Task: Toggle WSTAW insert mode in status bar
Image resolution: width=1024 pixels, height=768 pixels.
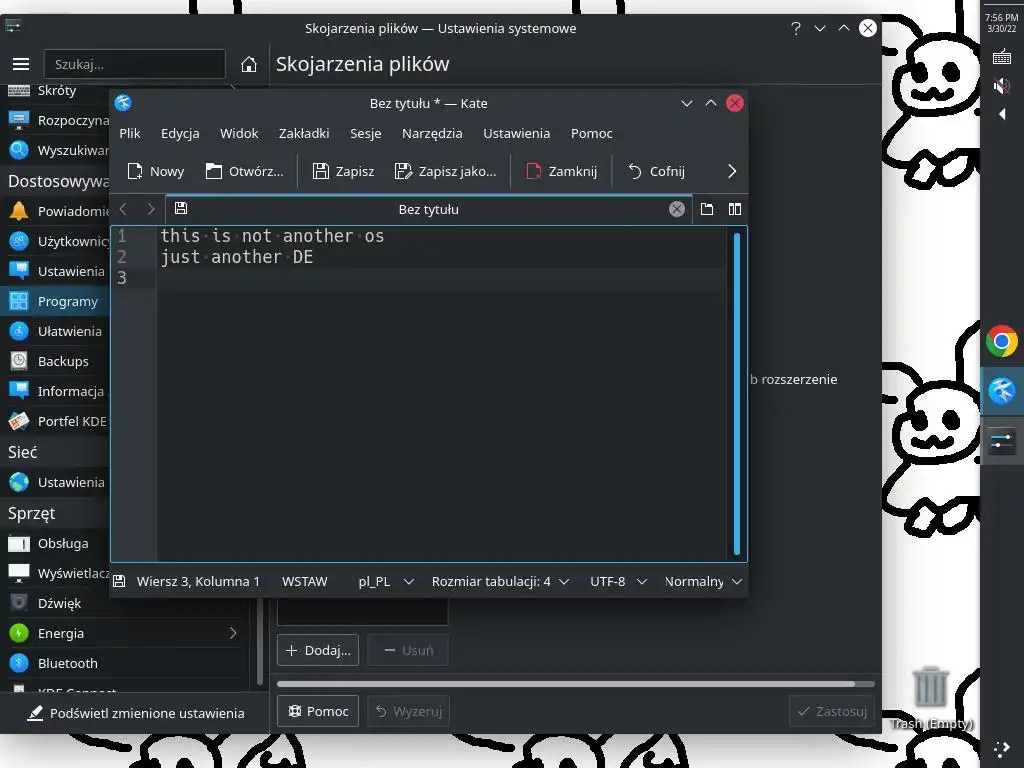Action: tap(304, 581)
